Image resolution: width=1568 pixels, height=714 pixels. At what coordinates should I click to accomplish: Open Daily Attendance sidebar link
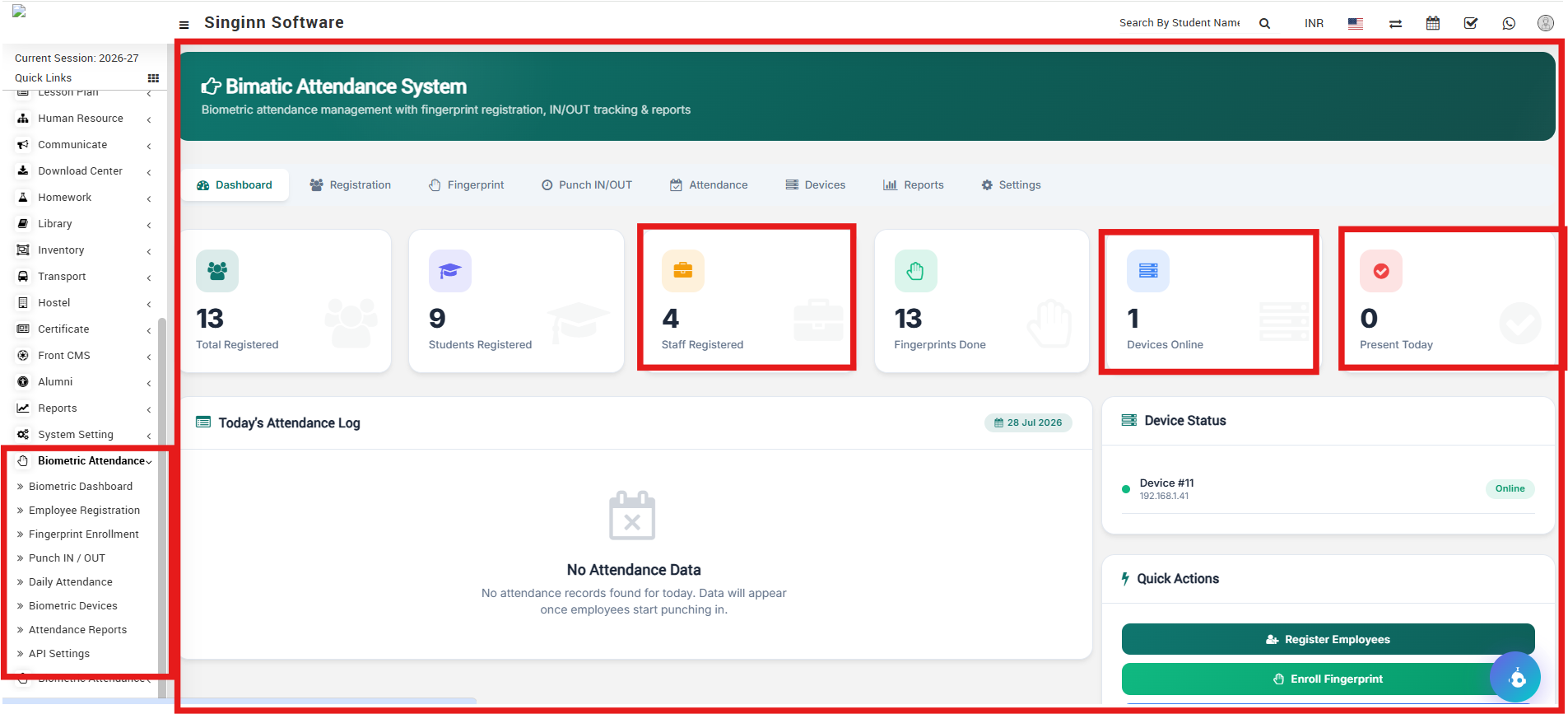pos(71,582)
